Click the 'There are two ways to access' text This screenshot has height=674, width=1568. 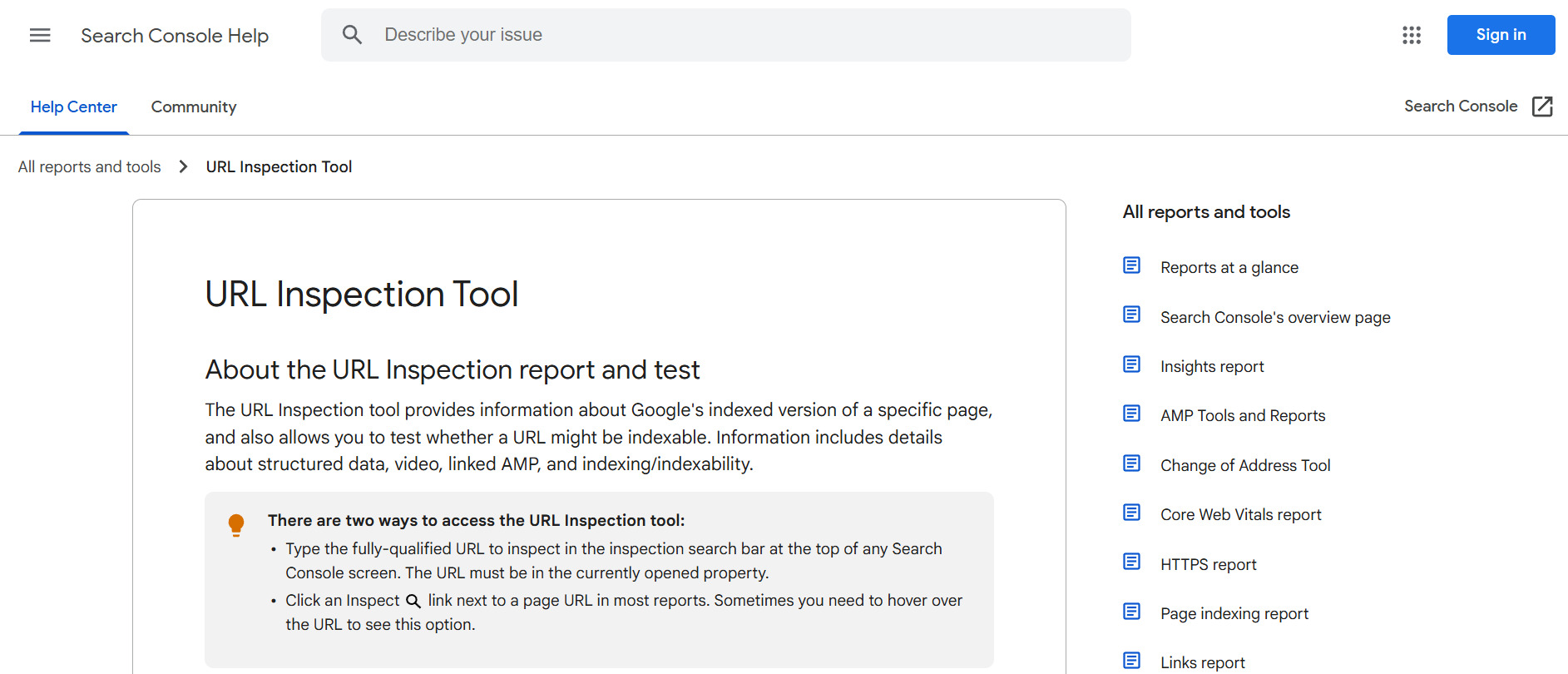click(476, 521)
